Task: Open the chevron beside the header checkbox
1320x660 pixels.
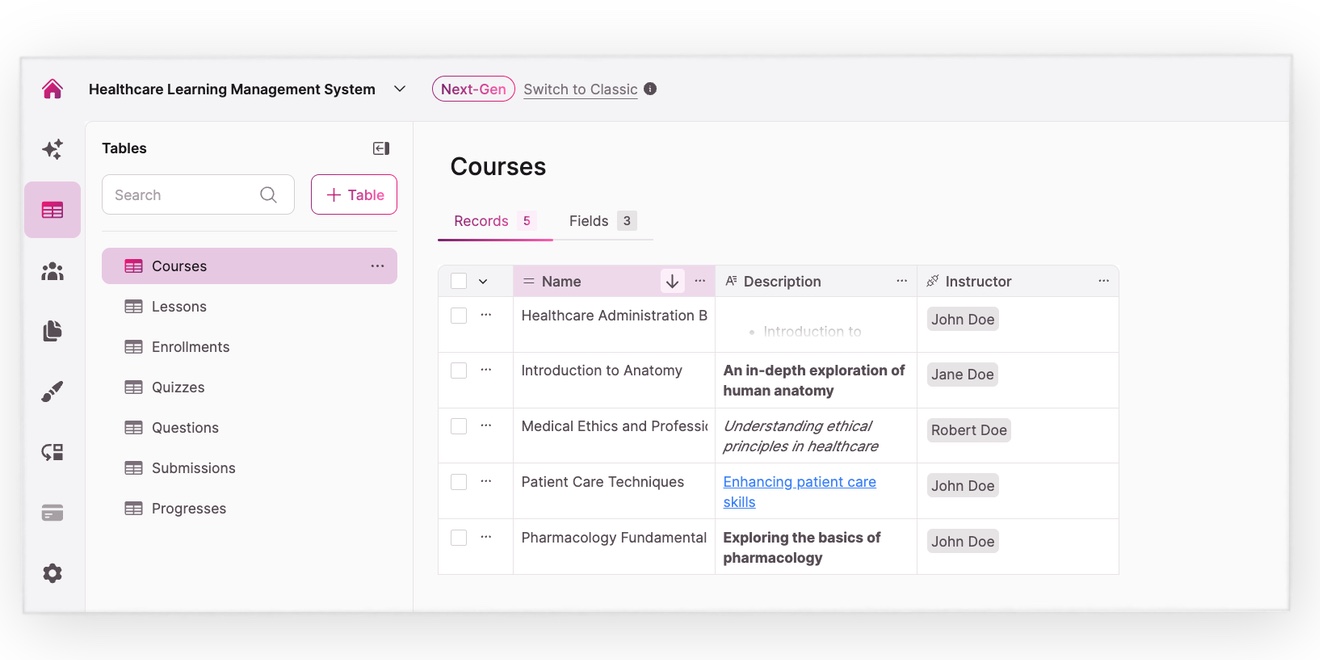Action: (483, 282)
